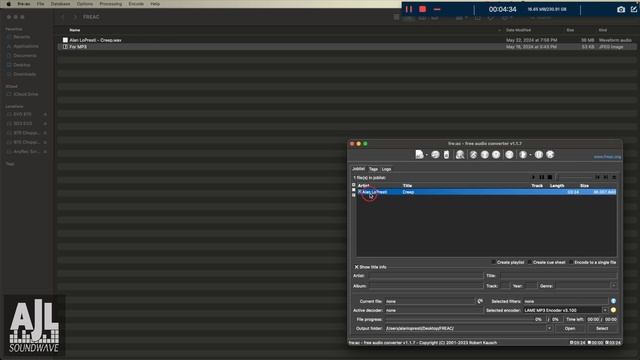The height and width of the screenshot is (360, 640).
Task: Switch to the Tags tab
Action: (x=373, y=169)
